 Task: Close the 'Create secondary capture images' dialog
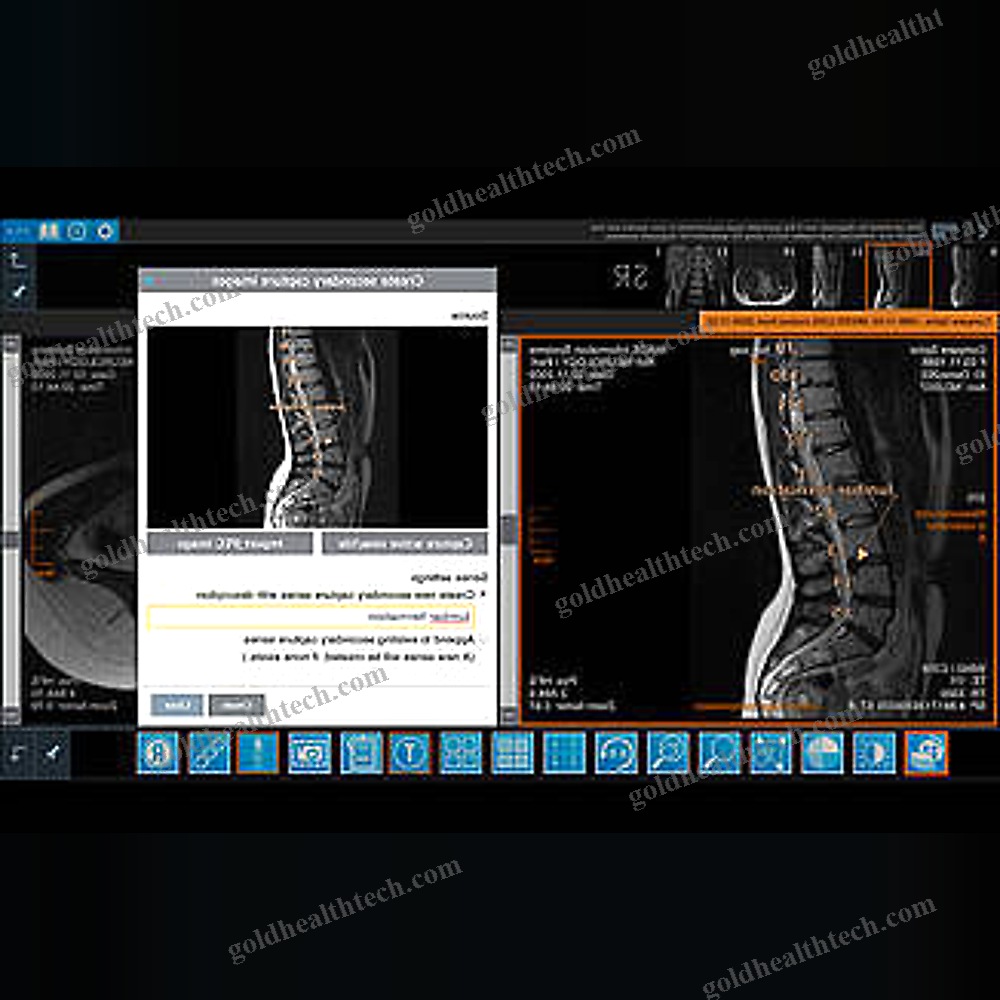(x=149, y=280)
